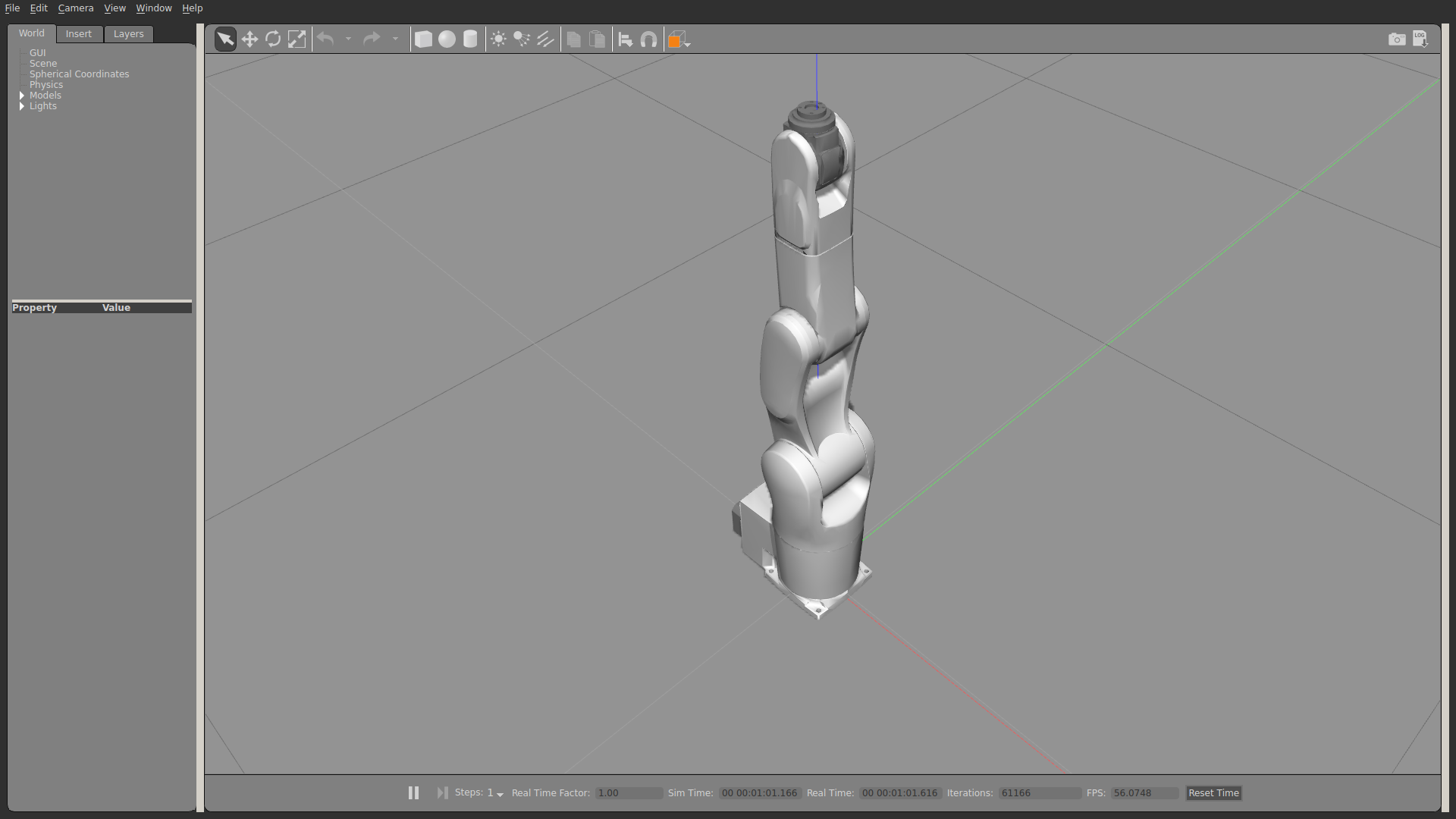The width and height of the screenshot is (1456, 819).
Task: Select the scale mode tool
Action: (x=297, y=39)
